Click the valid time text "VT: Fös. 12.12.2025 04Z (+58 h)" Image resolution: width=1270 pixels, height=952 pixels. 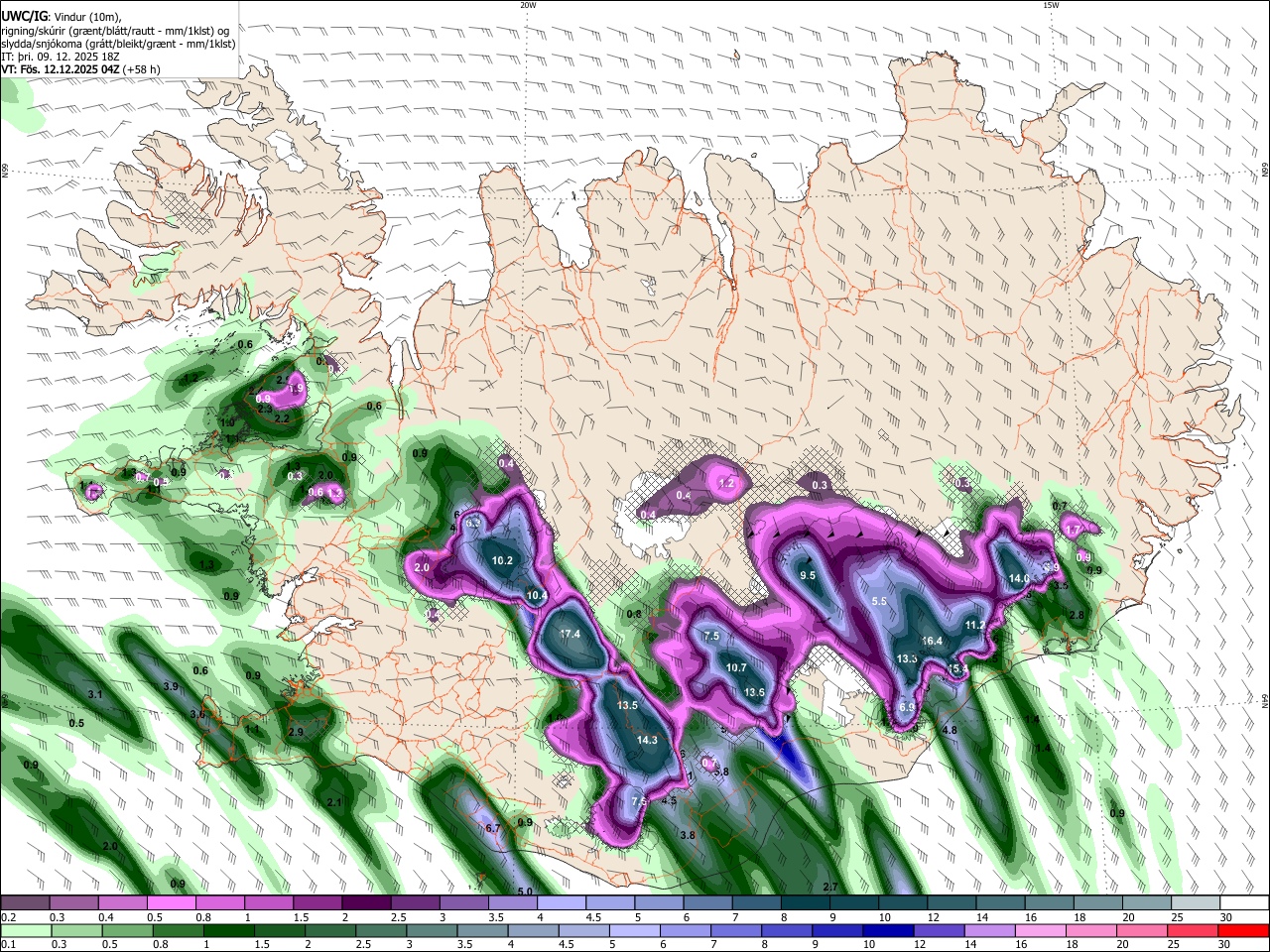point(80,69)
